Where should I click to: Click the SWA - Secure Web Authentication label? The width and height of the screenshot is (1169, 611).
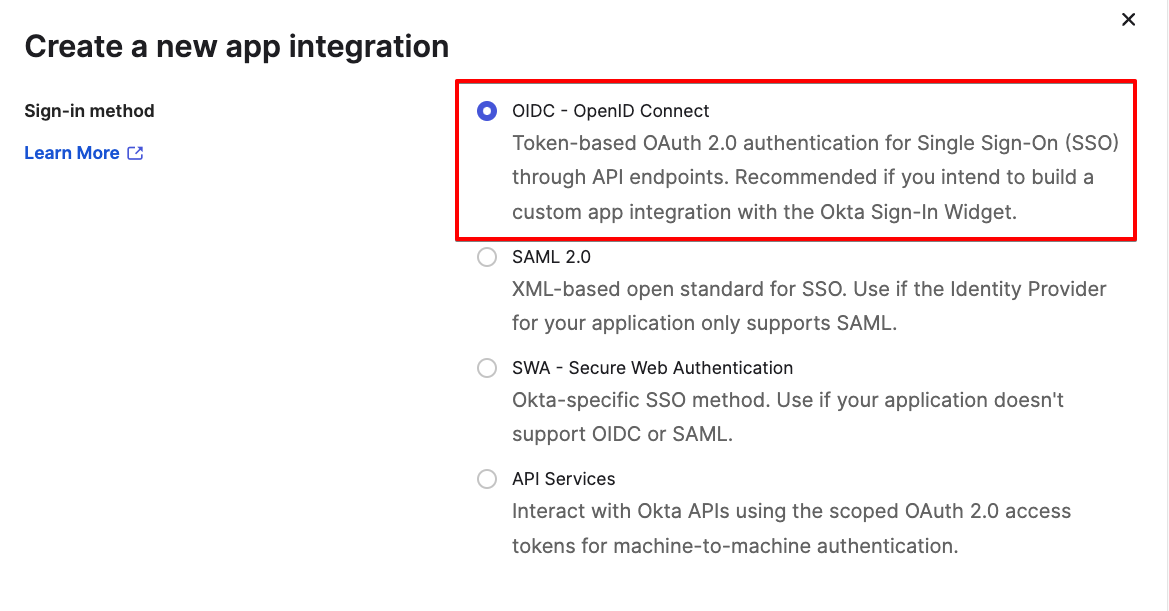[x=652, y=368]
